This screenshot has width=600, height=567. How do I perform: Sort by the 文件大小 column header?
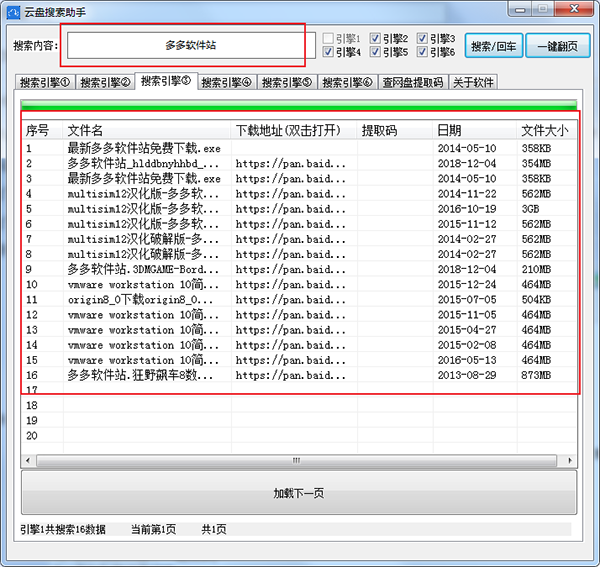547,130
